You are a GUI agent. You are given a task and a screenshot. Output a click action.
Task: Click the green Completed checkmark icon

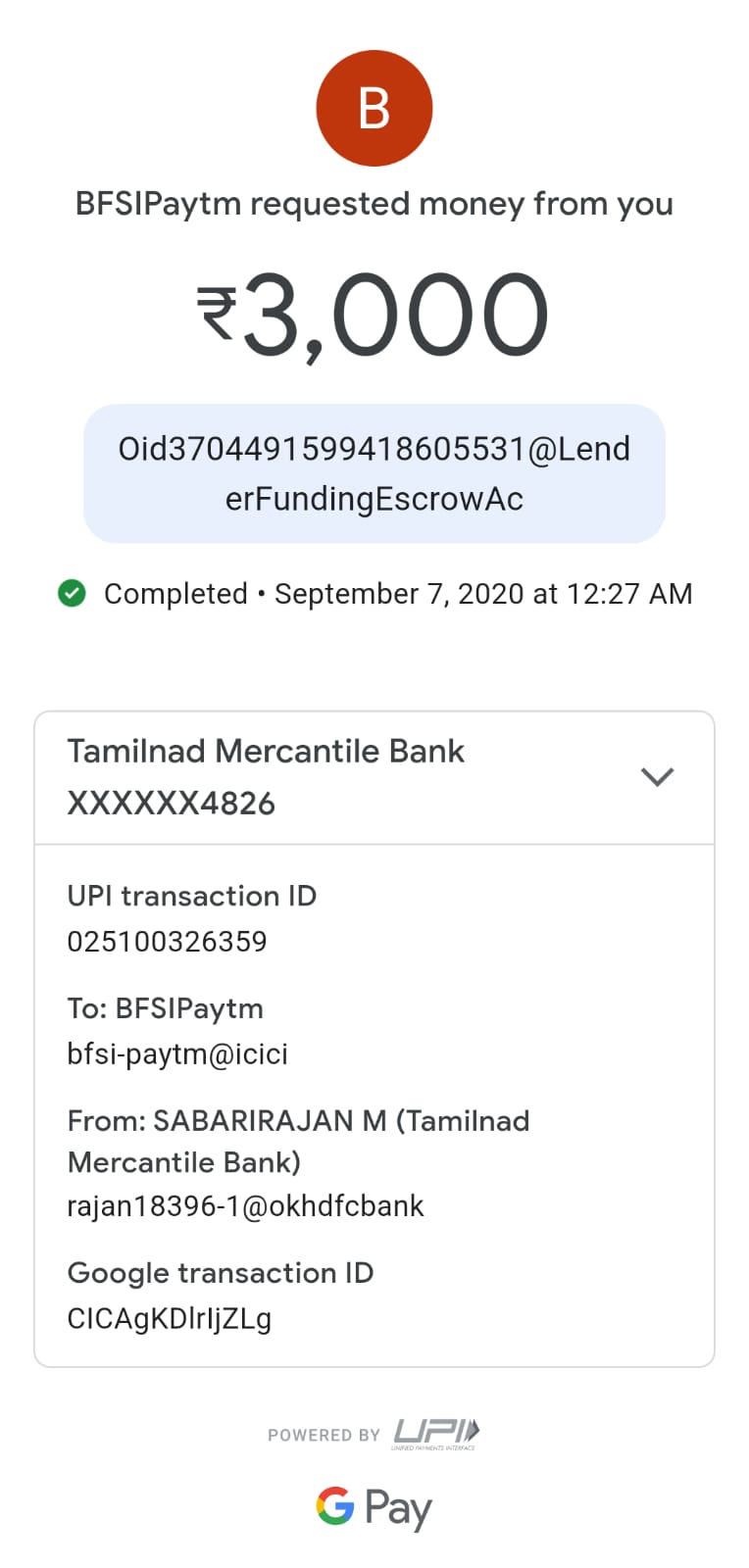pyautogui.click(x=72, y=593)
